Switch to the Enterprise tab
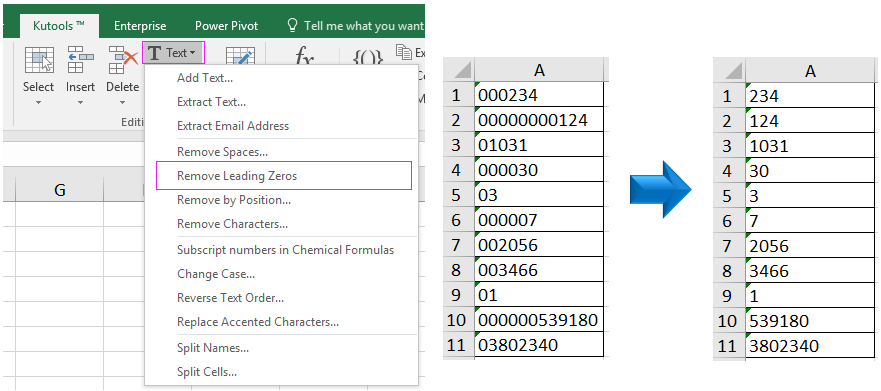This screenshot has height=391, width=881. [140, 26]
